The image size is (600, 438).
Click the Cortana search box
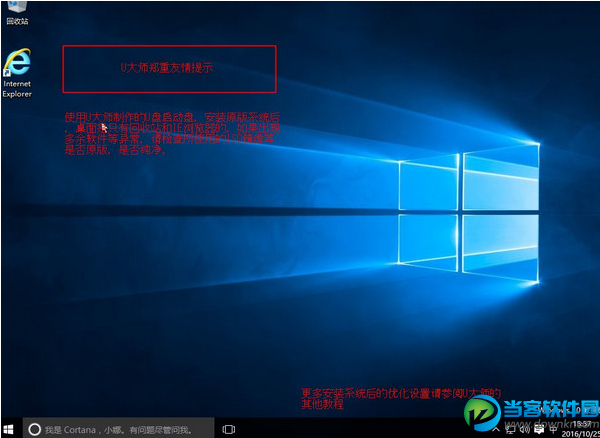click(x=119, y=429)
